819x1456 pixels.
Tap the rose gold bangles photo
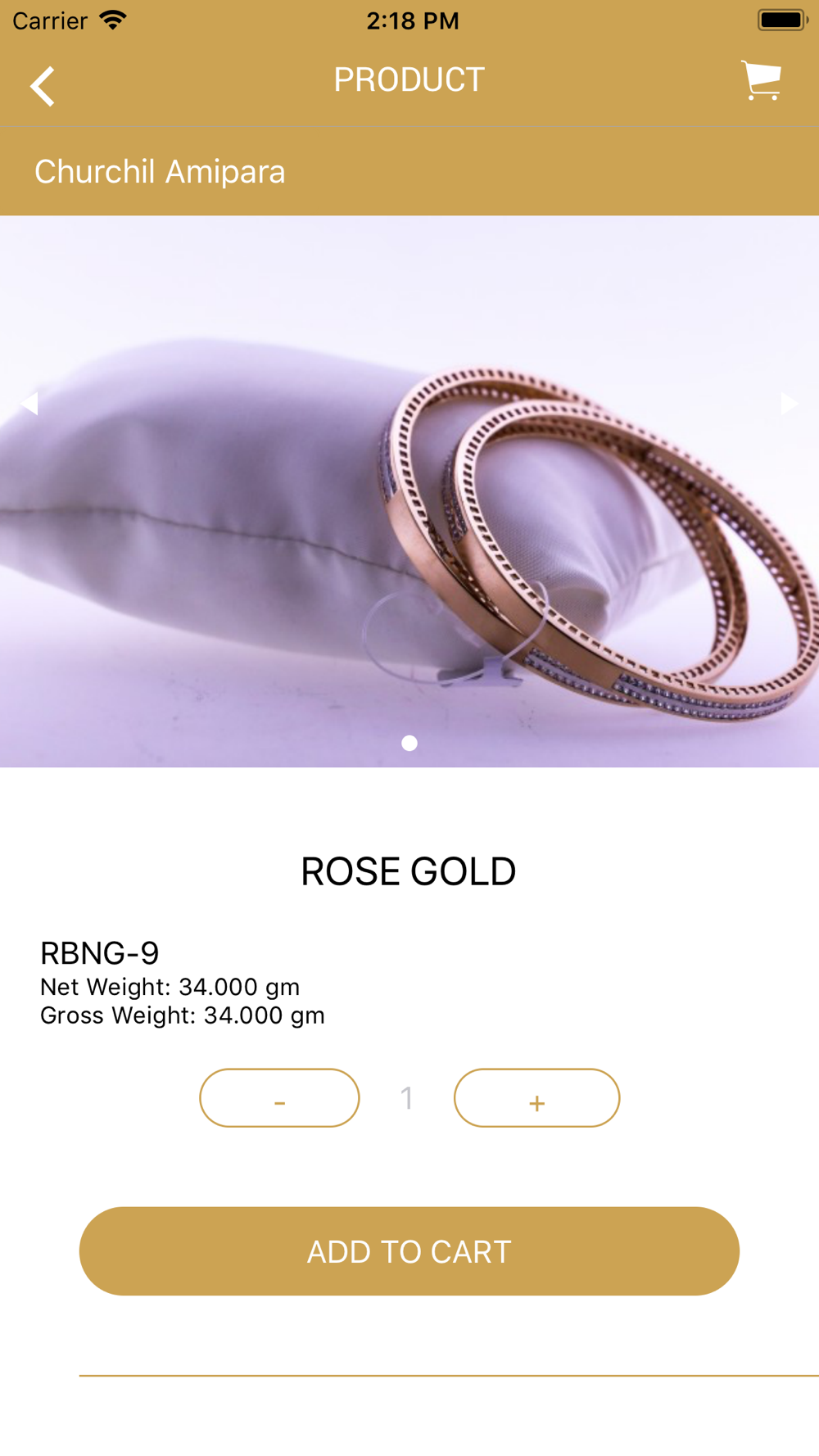click(409, 491)
